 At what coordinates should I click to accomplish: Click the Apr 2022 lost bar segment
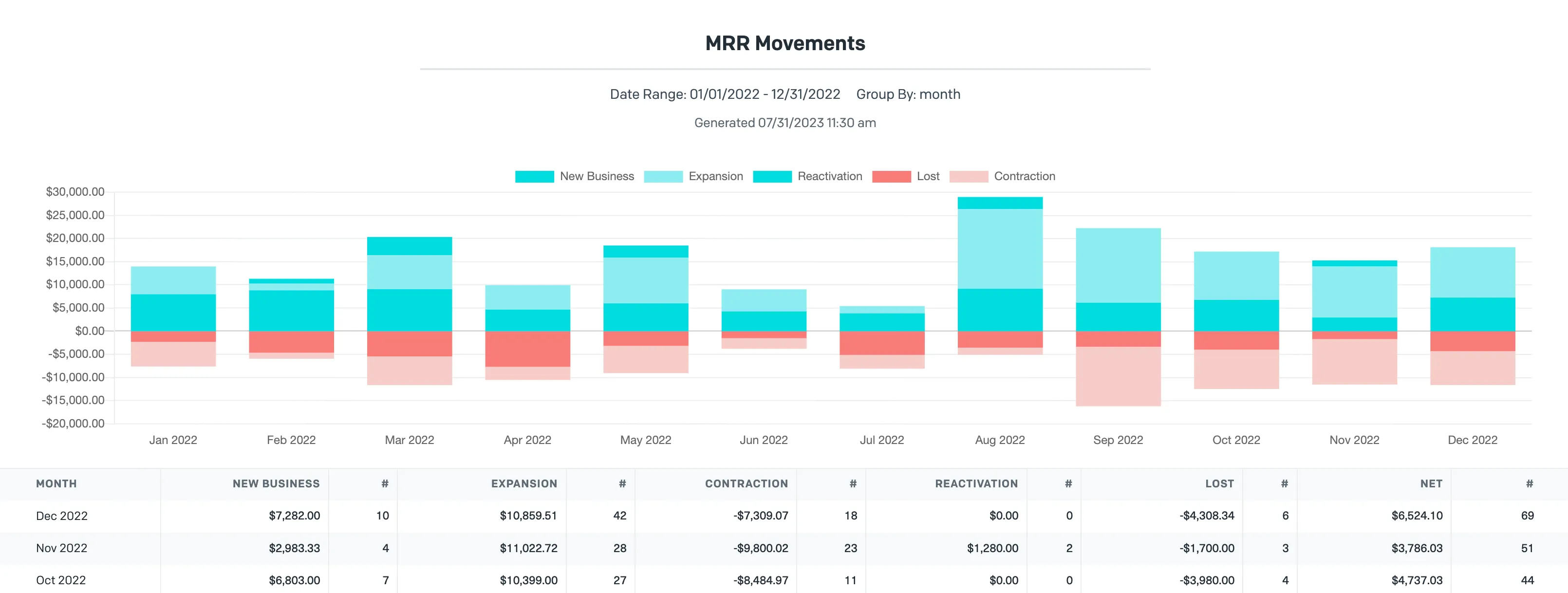tap(527, 349)
